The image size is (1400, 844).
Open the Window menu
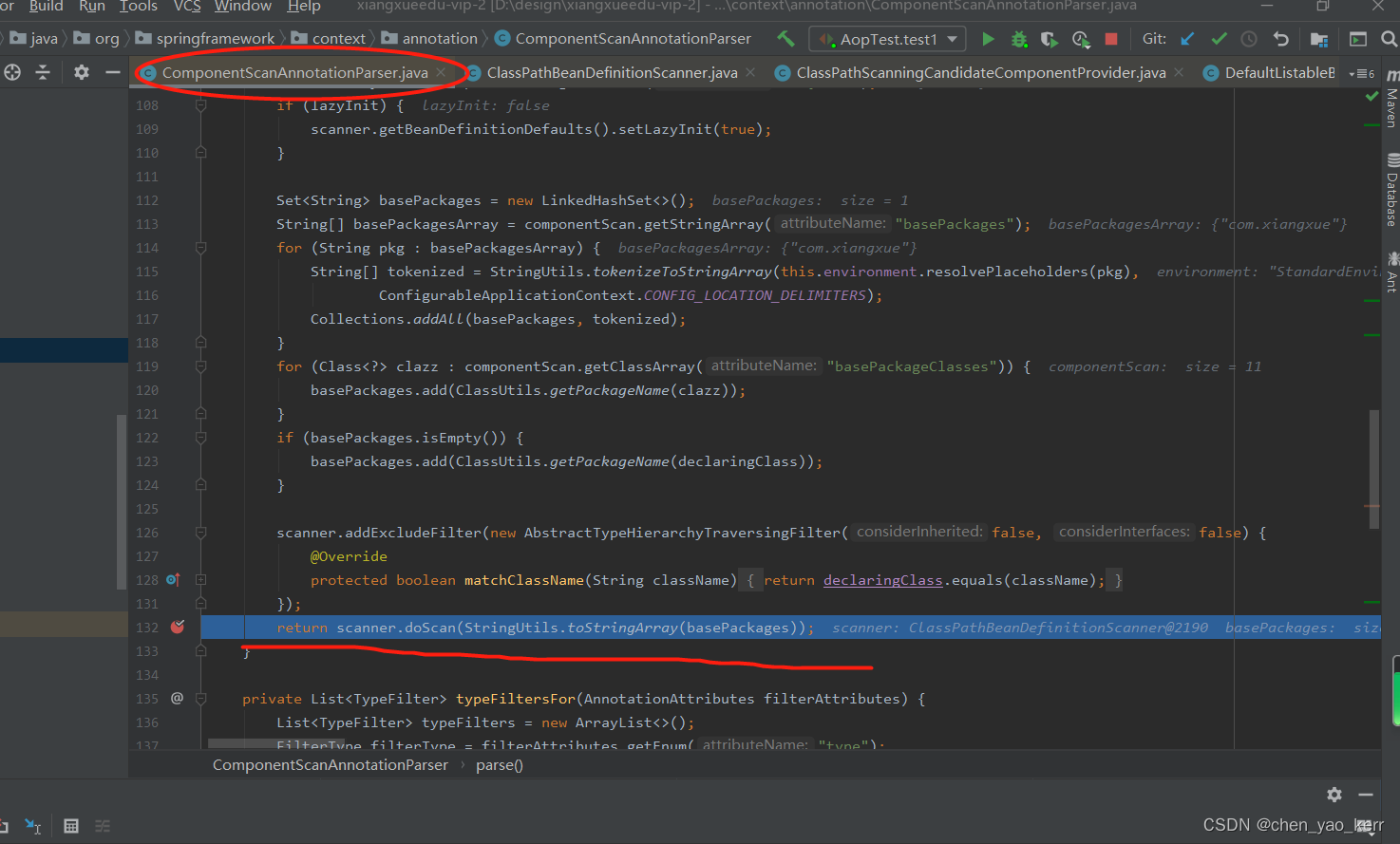(242, 7)
